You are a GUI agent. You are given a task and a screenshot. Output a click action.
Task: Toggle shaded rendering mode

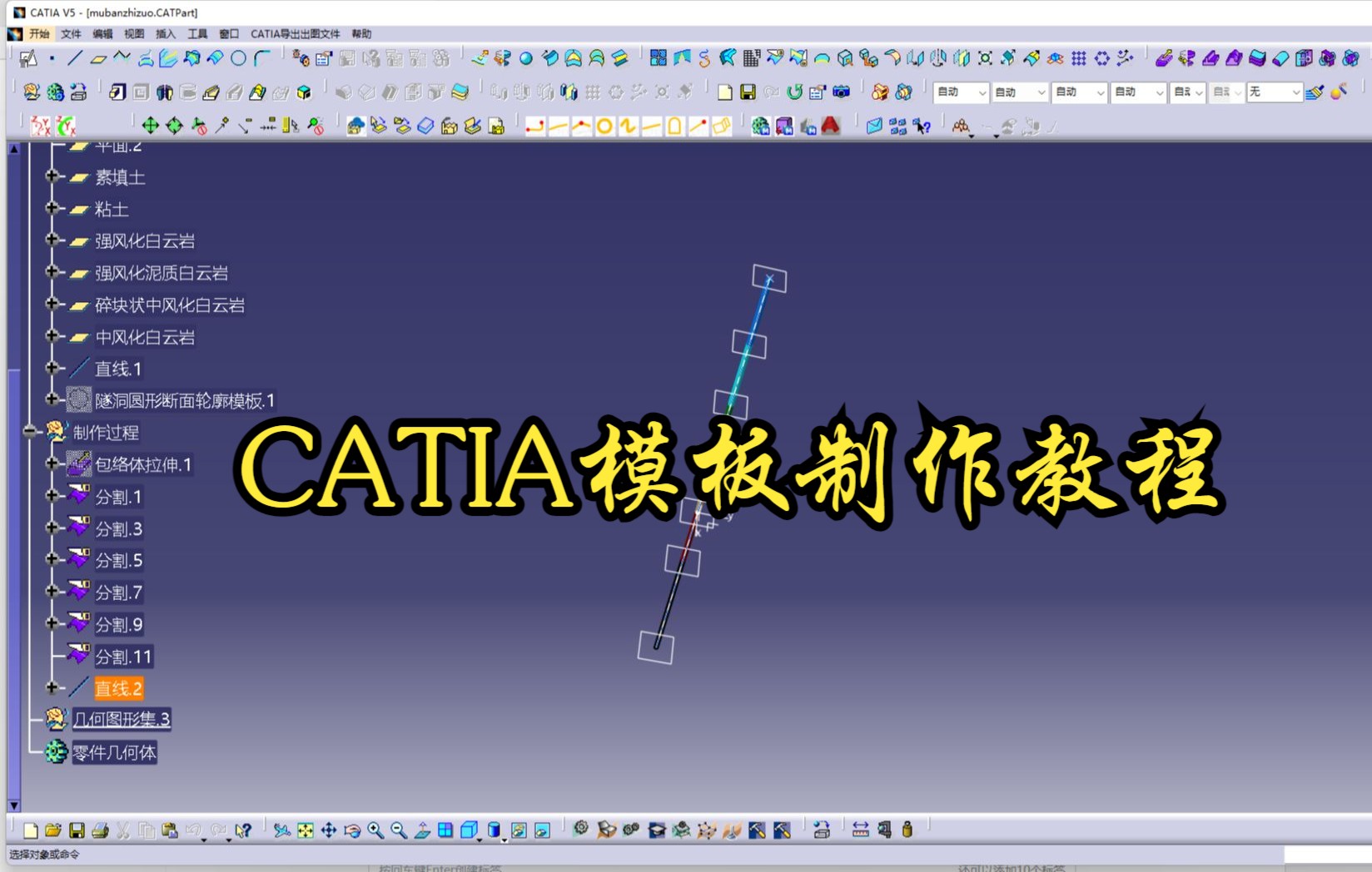pos(494,830)
